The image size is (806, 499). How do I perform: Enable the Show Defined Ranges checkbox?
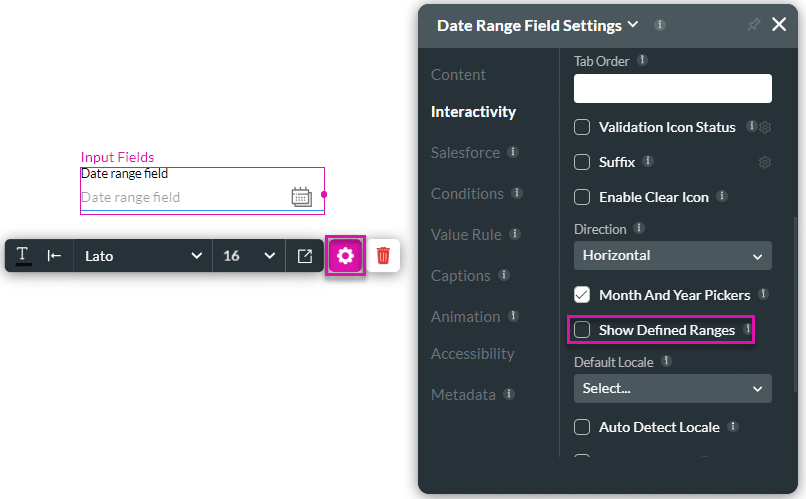[x=582, y=330]
